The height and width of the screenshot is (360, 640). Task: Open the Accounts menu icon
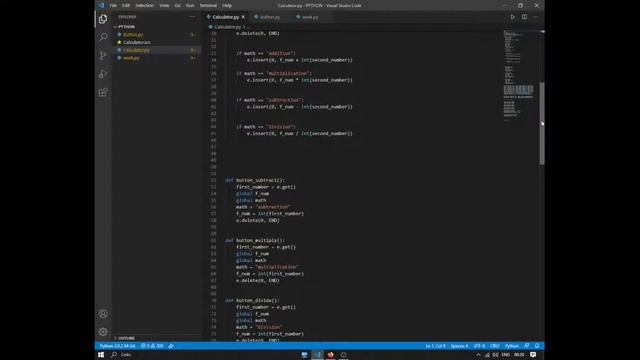(x=103, y=313)
